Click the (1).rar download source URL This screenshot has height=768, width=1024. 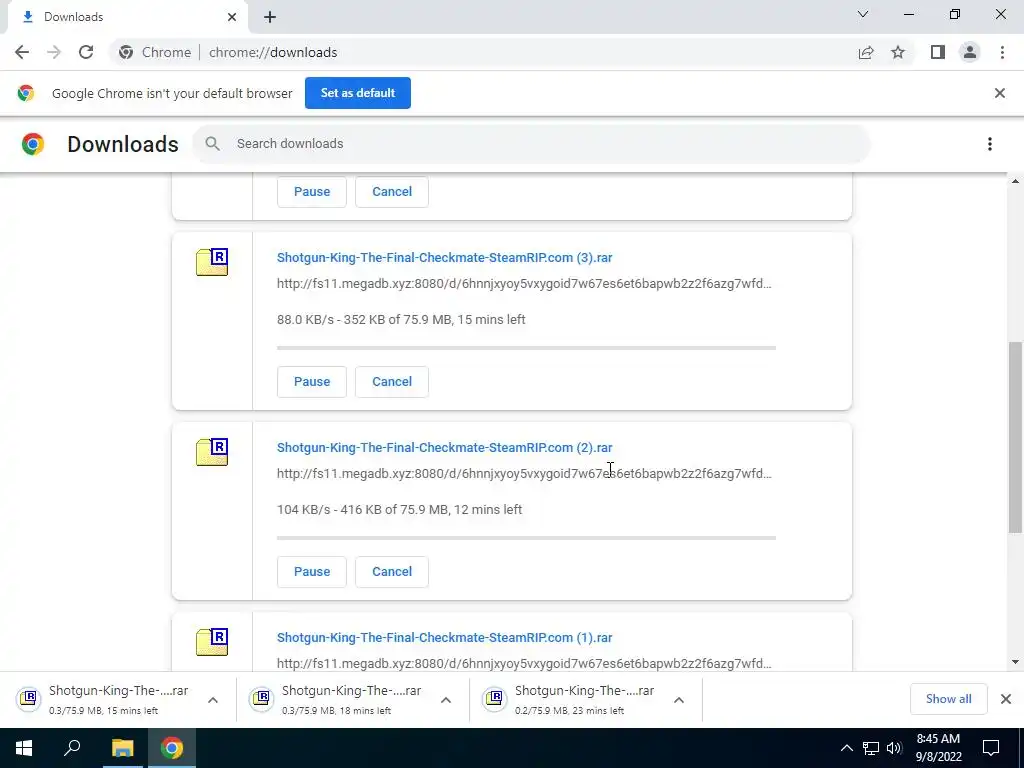(x=524, y=664)
